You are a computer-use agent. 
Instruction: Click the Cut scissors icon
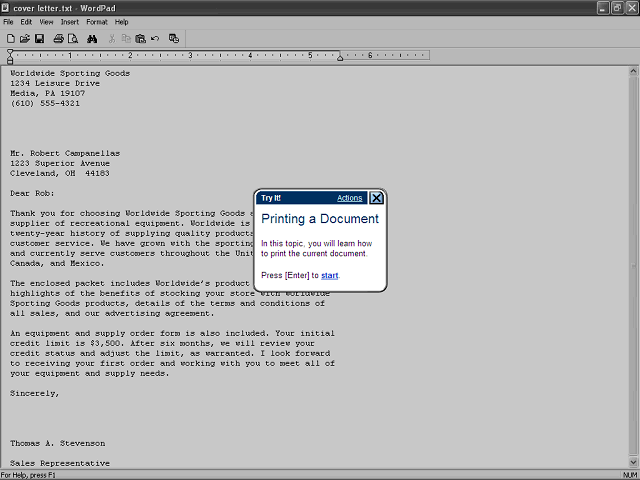point(112,39)
